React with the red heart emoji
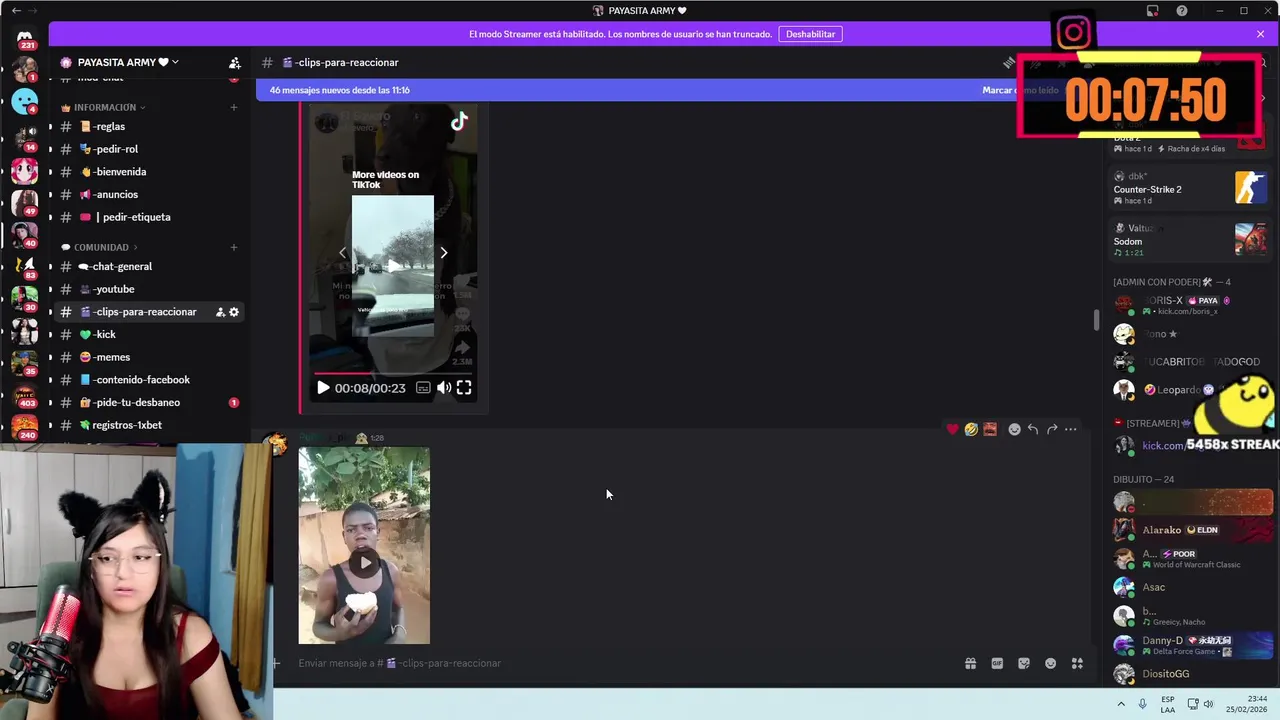1280x720 pixels. [x=952, y=429]
